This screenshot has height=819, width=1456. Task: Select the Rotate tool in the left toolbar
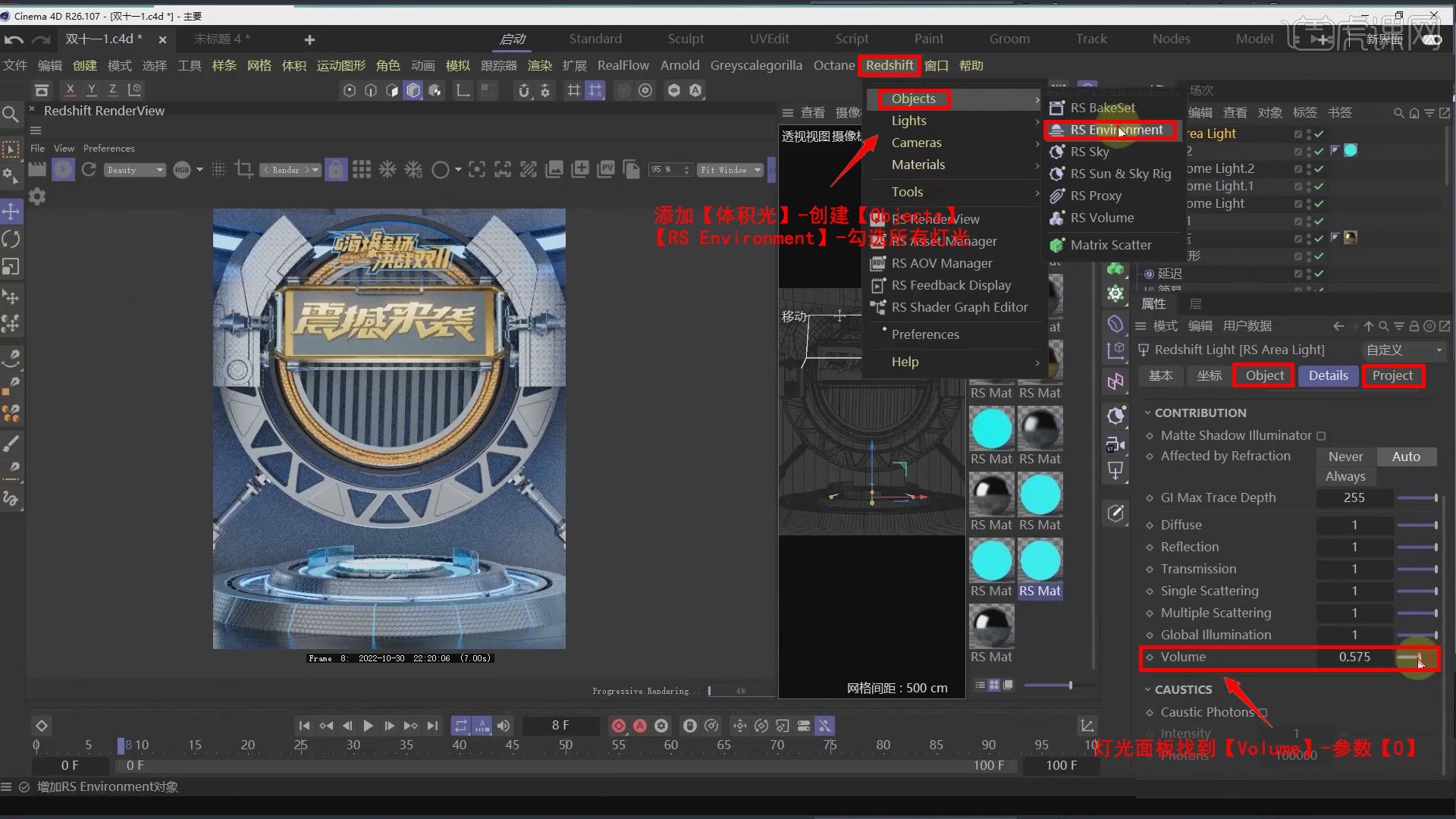11,239
